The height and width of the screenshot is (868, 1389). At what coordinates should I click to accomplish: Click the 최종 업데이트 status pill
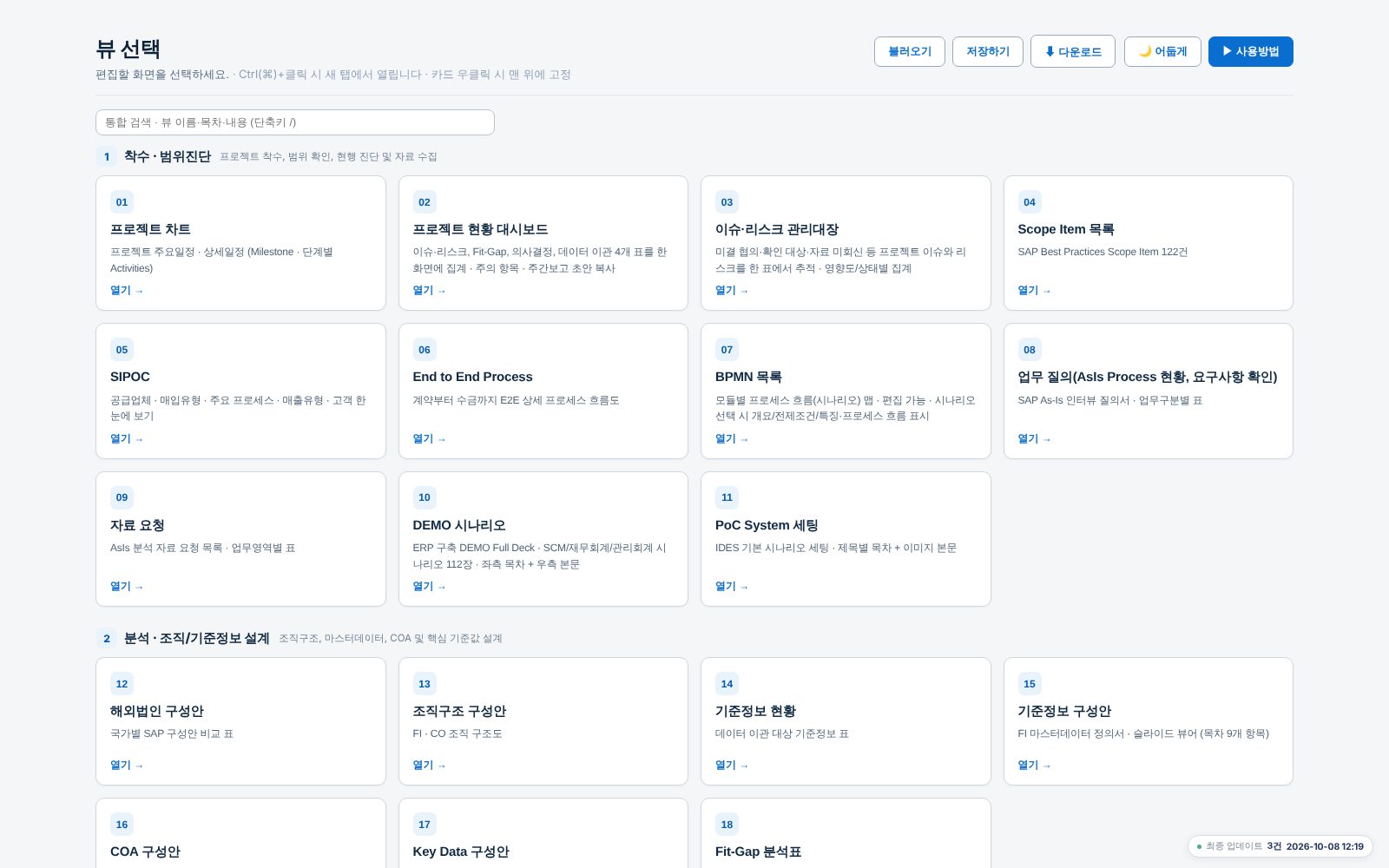click(x=1280, y=846)
